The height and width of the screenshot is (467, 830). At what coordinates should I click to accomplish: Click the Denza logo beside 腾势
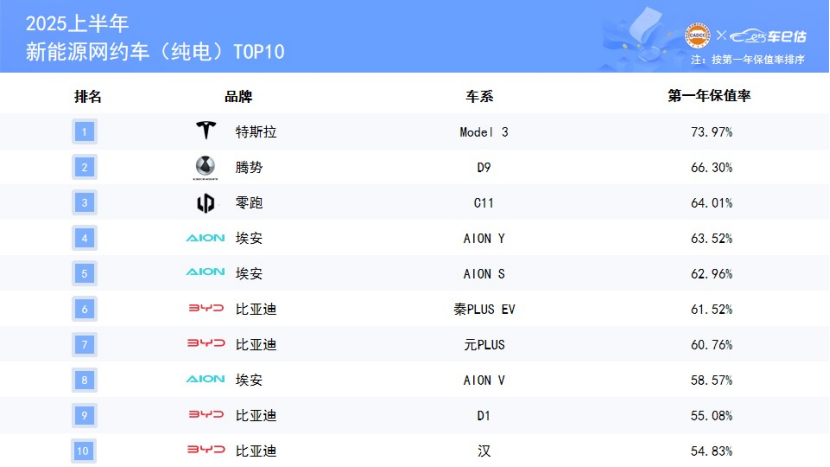(205, 167)
